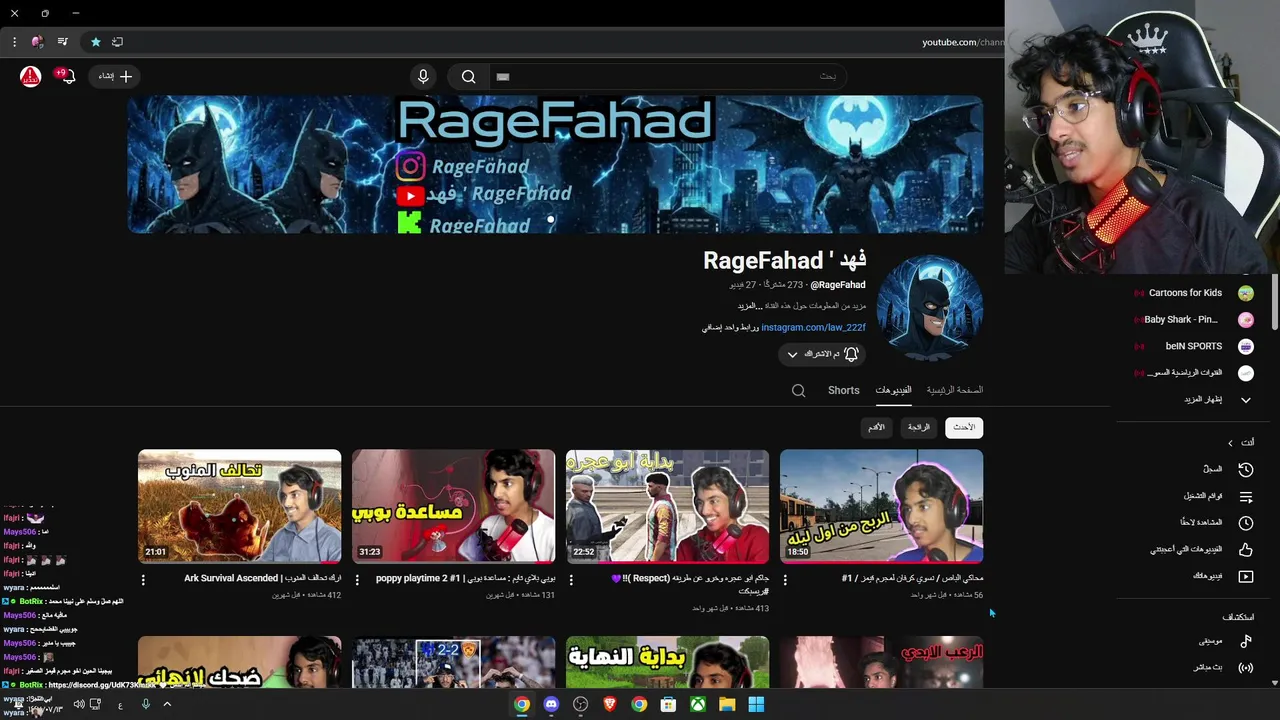Click the poppy playtime 2 #1 video title

[465, 578]
